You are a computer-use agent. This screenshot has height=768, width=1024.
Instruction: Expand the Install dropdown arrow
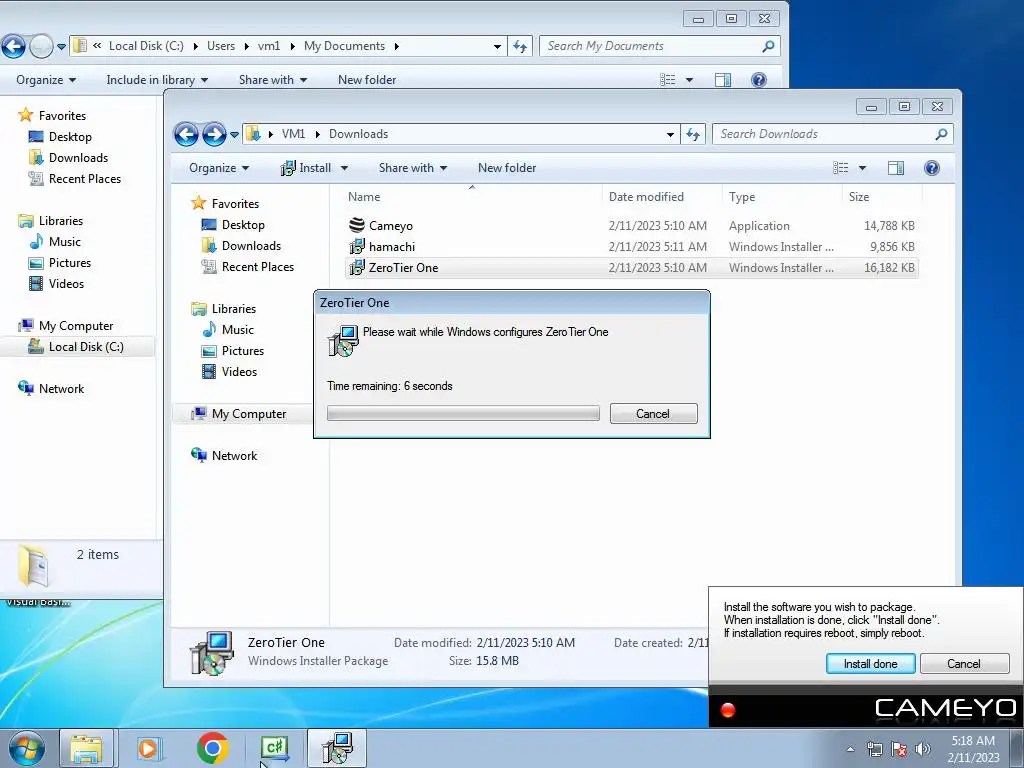[x=344, y=168]
